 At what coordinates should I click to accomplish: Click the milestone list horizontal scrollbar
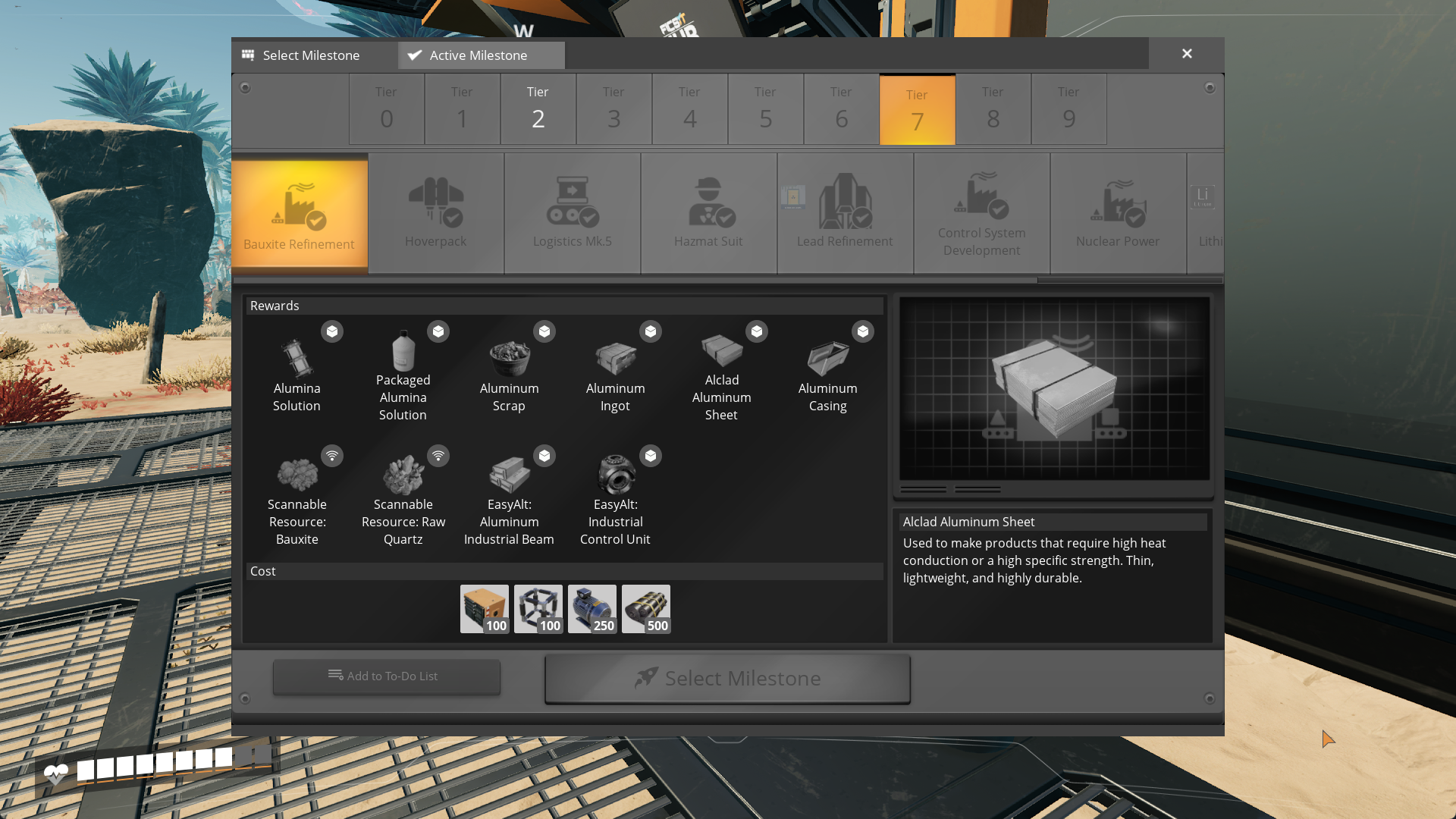coord(728,280)
